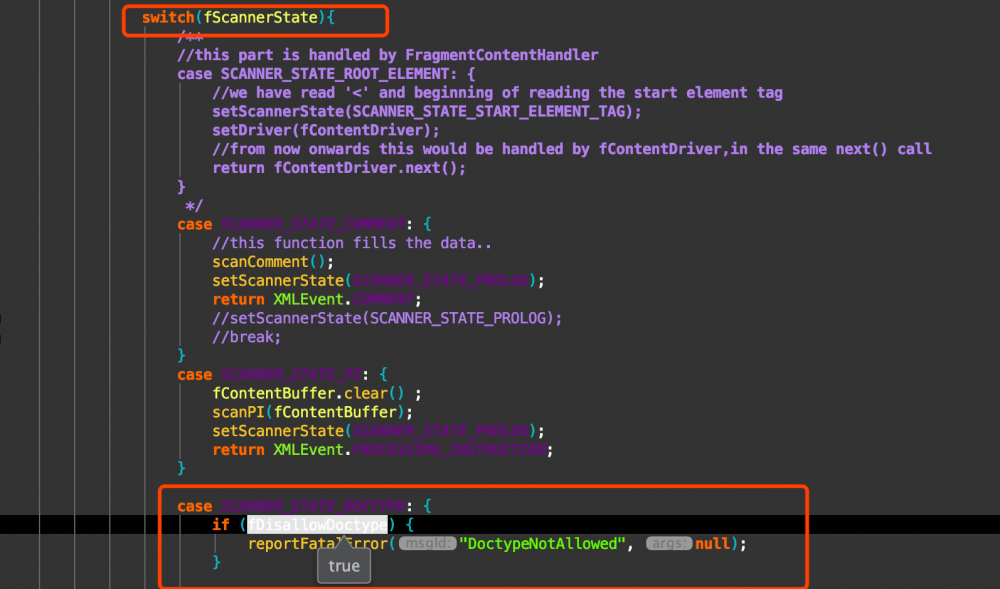Screen dimensions: 1000x589
Task: Click the fContentBuffer.clear() statement
Action: coord(317,393)
